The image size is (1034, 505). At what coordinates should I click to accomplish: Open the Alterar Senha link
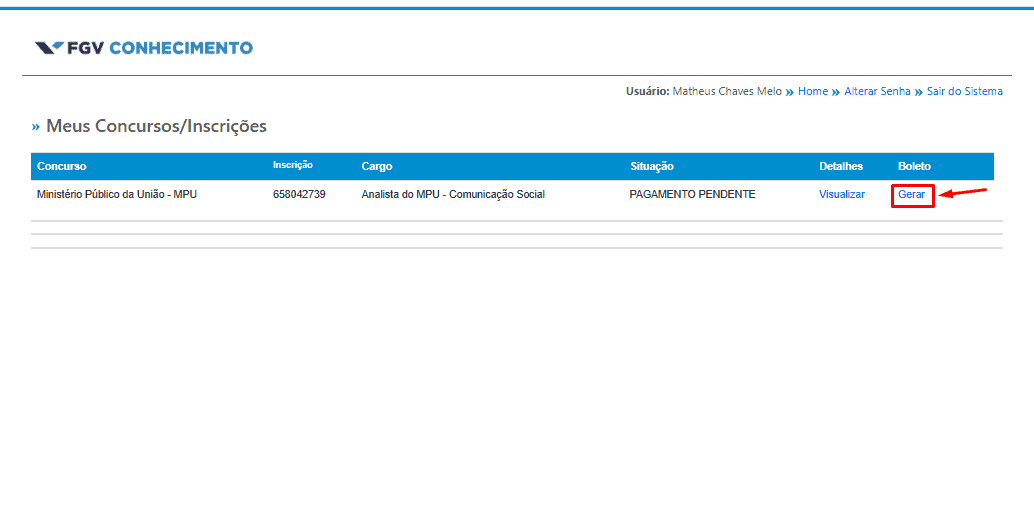(877, 92)
